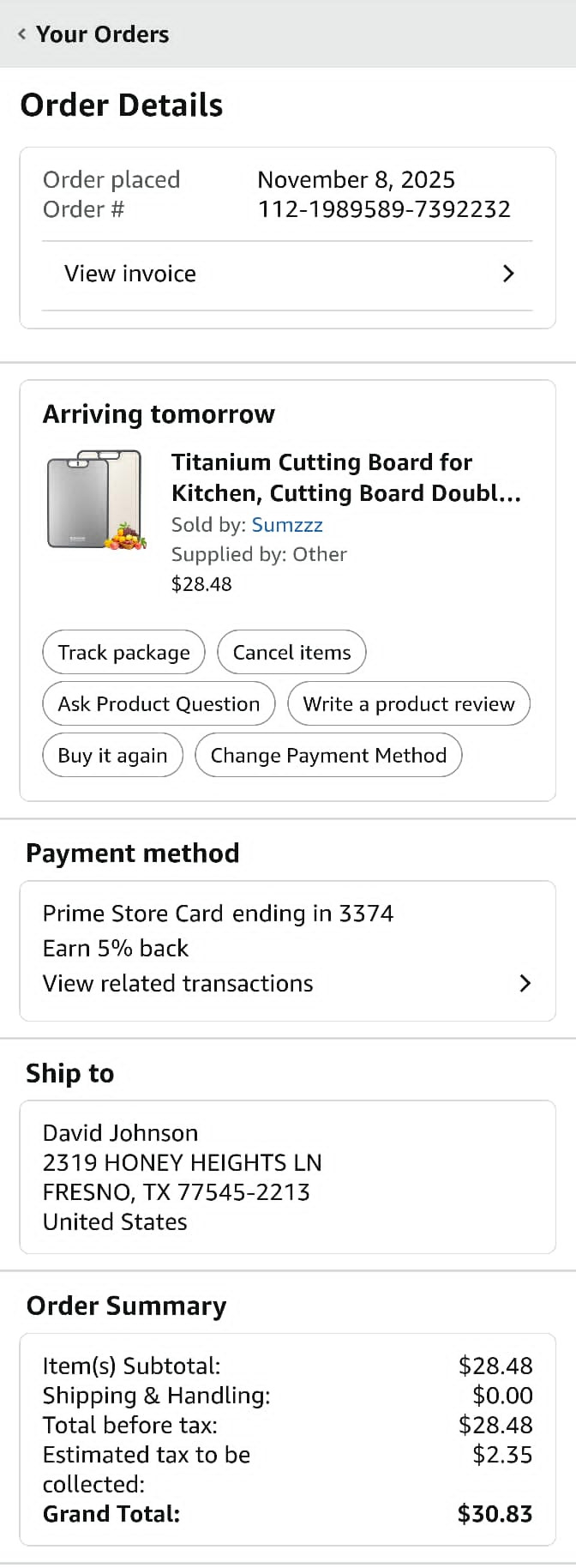Image resolution: width=576 pixels, height=1568 pixels.
Task: Open the titanium cutting board product image
Action: click(96, 500)
